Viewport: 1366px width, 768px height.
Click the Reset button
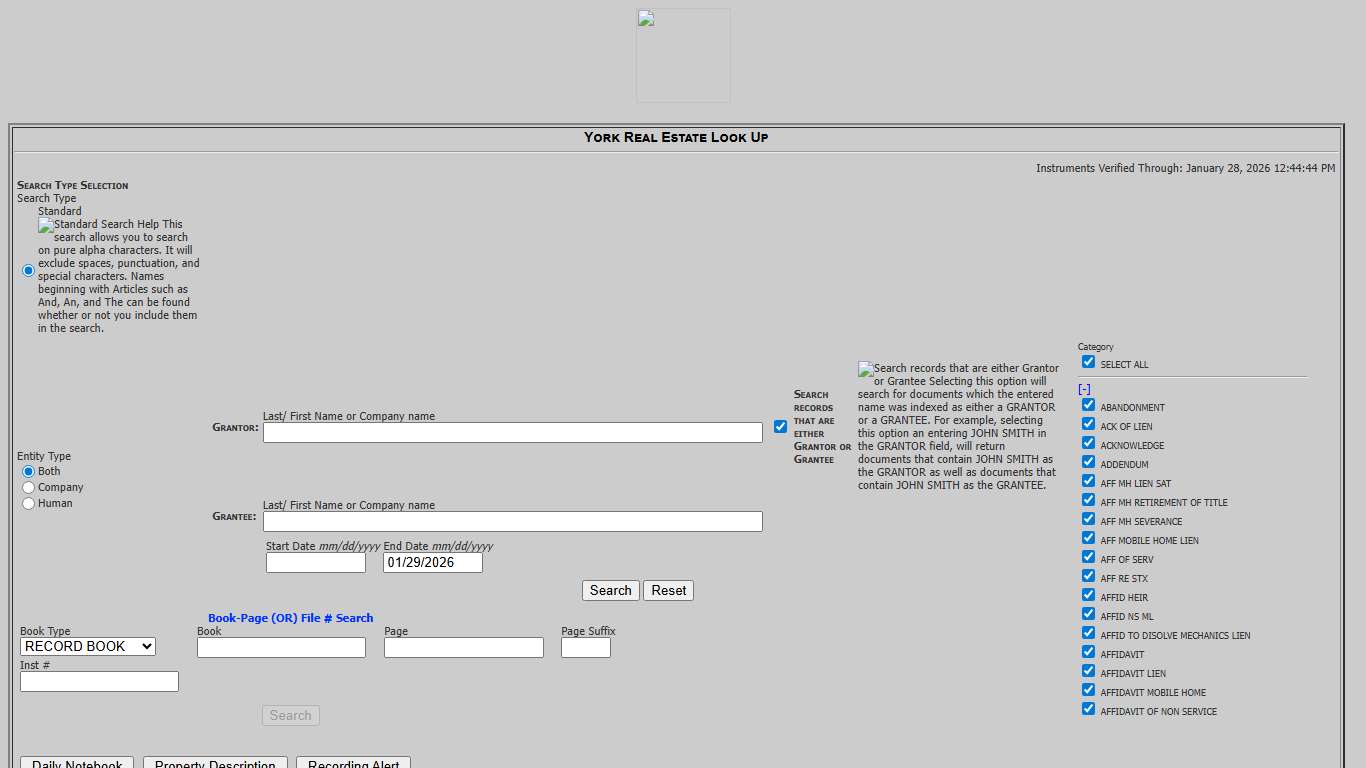click(x=668, y=590)
